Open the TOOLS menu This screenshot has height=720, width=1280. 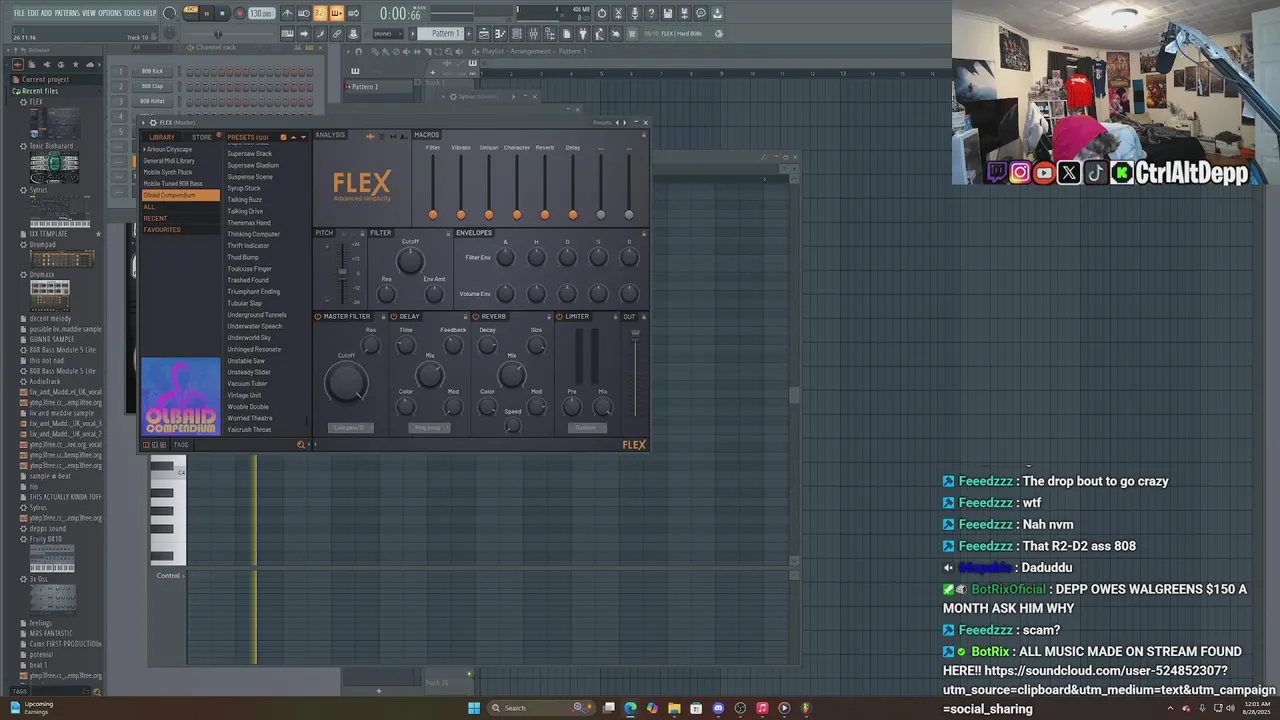pos(132,13)
